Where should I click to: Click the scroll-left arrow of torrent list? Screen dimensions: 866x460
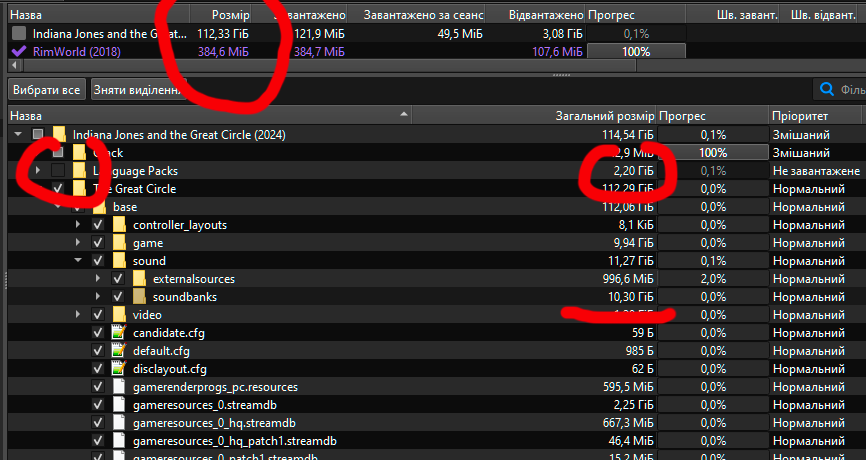[14, 66]
